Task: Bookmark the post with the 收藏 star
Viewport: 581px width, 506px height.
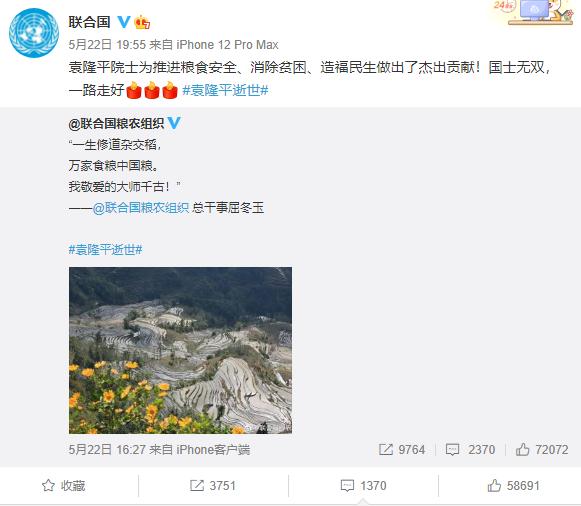Action: (63, 486)
